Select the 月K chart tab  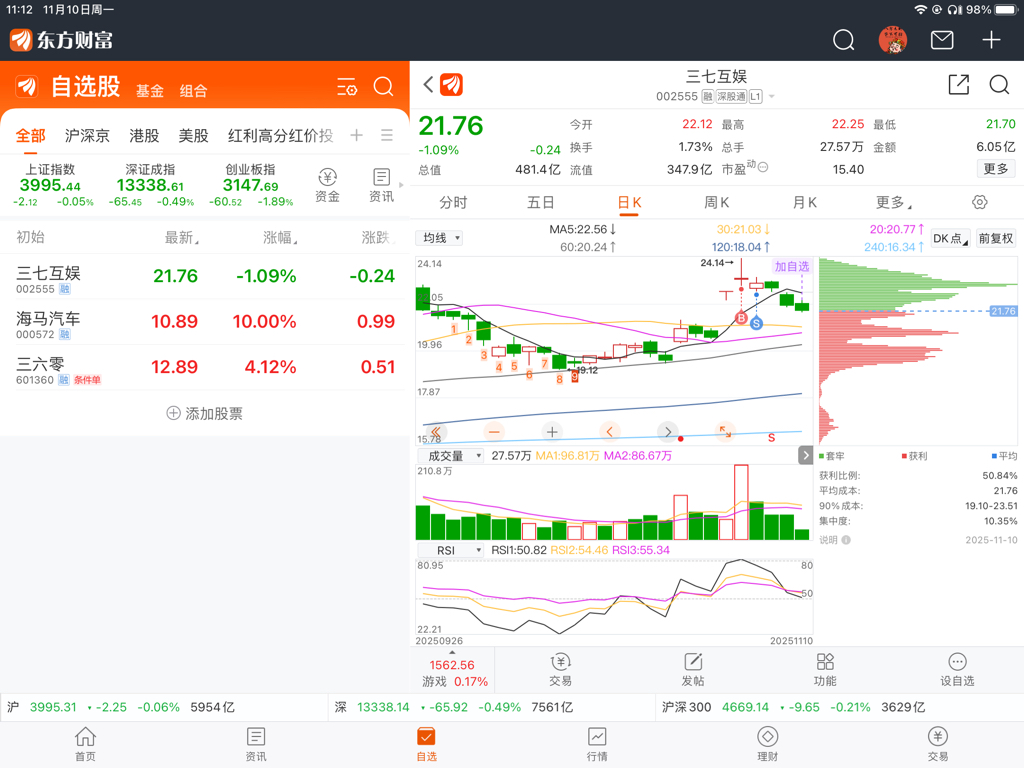805,202
